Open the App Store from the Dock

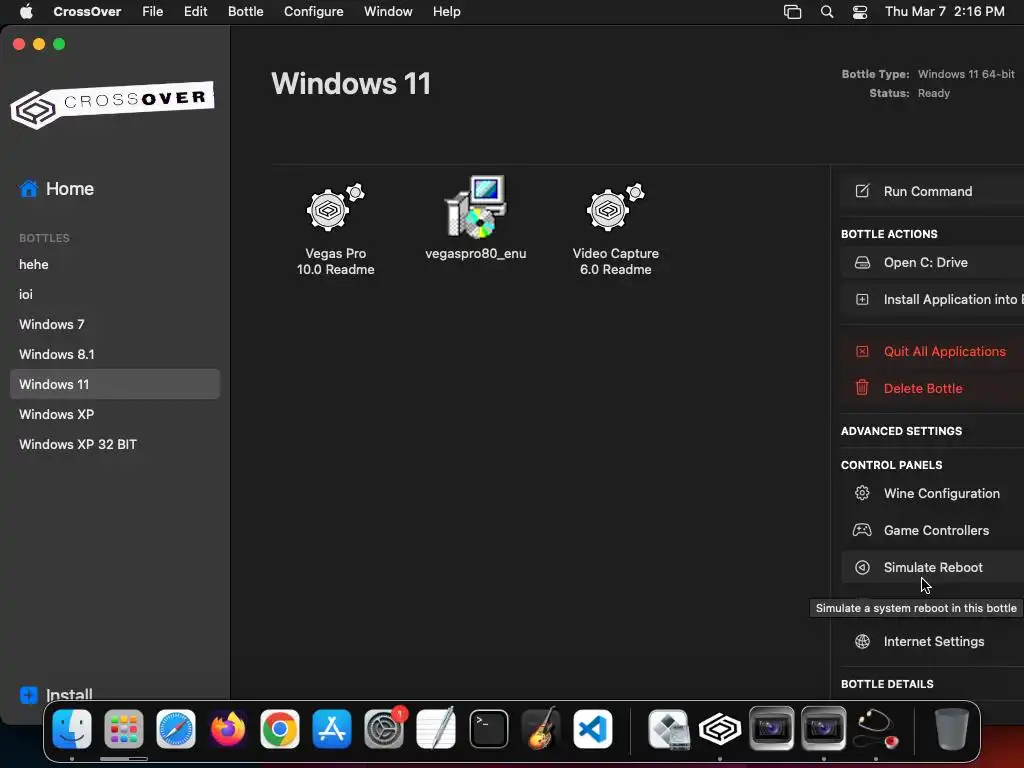pyautogui.click(x=332, y=728)
